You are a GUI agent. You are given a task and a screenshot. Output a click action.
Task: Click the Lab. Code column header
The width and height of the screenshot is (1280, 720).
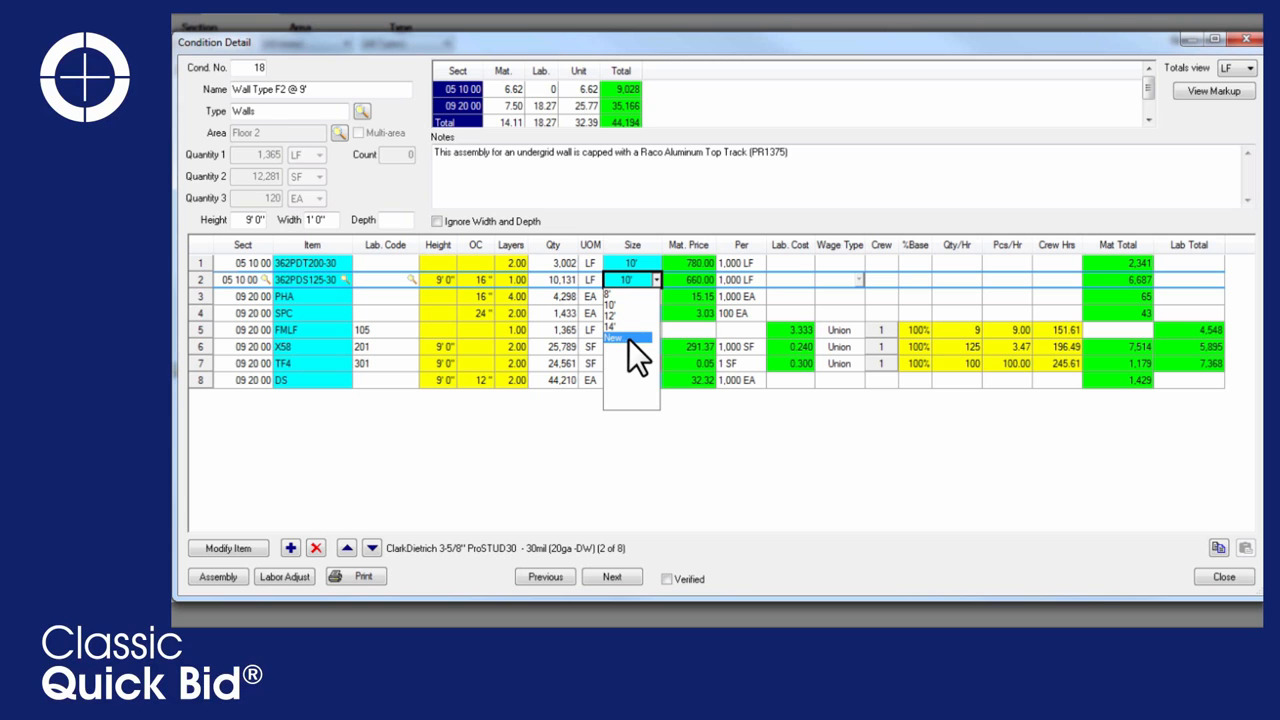point(386,245)
